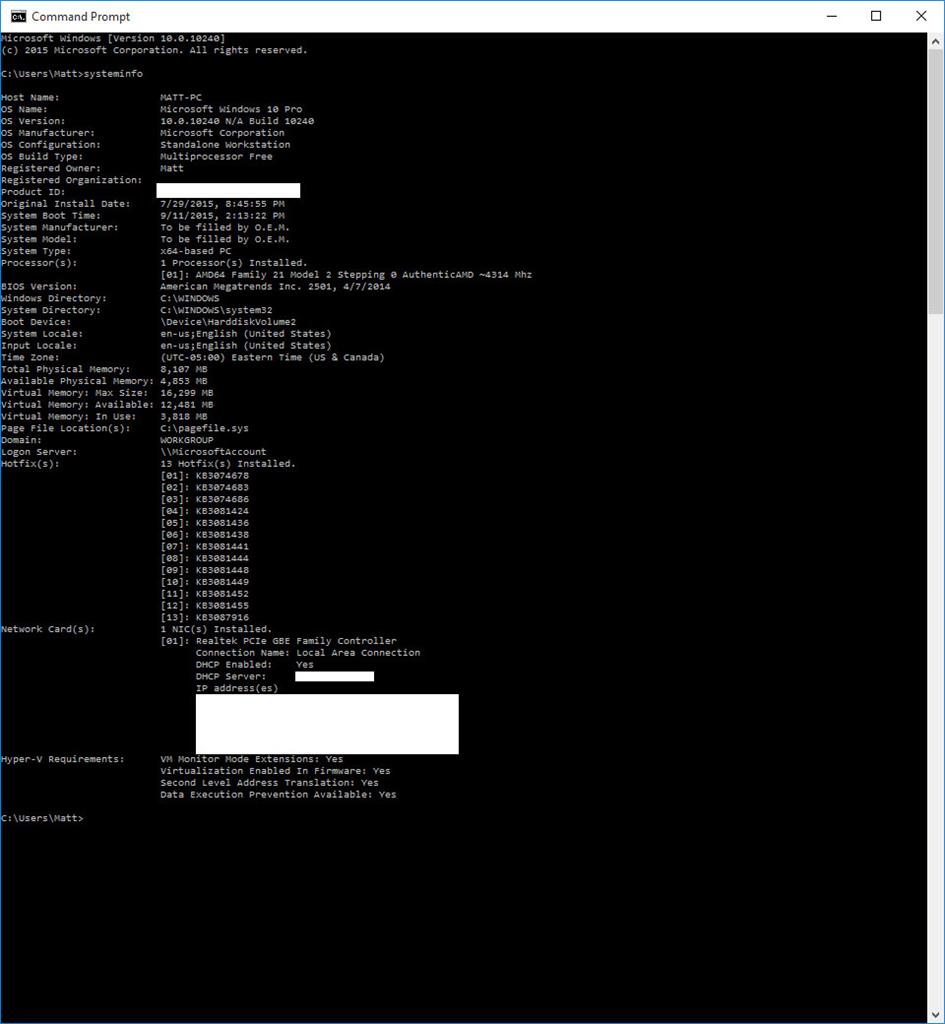Click the final 'C:\Users\Matt>' prompt
This screenshot has height=1024, width=945.
tap(42, 818)
